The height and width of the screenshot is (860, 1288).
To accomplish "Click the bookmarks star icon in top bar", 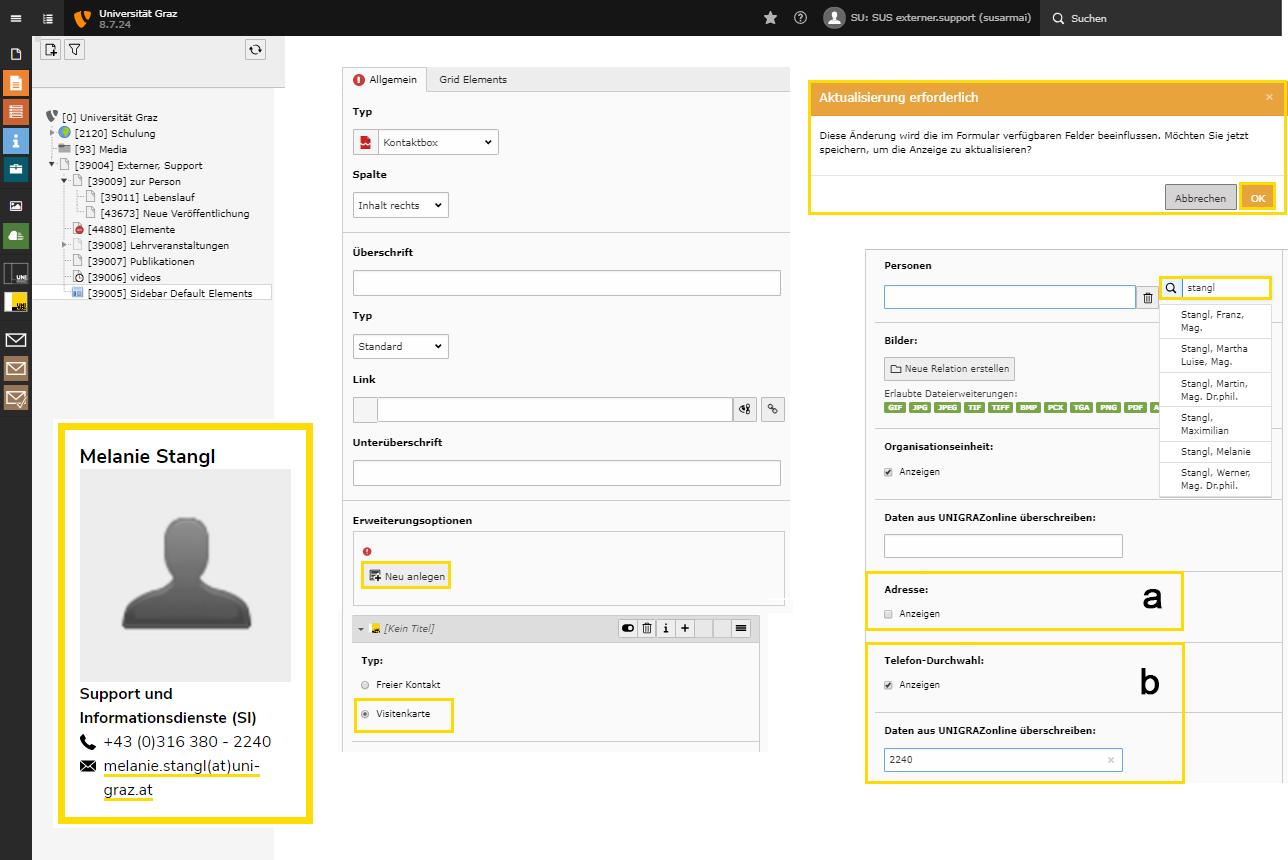I will coord(770,18).
